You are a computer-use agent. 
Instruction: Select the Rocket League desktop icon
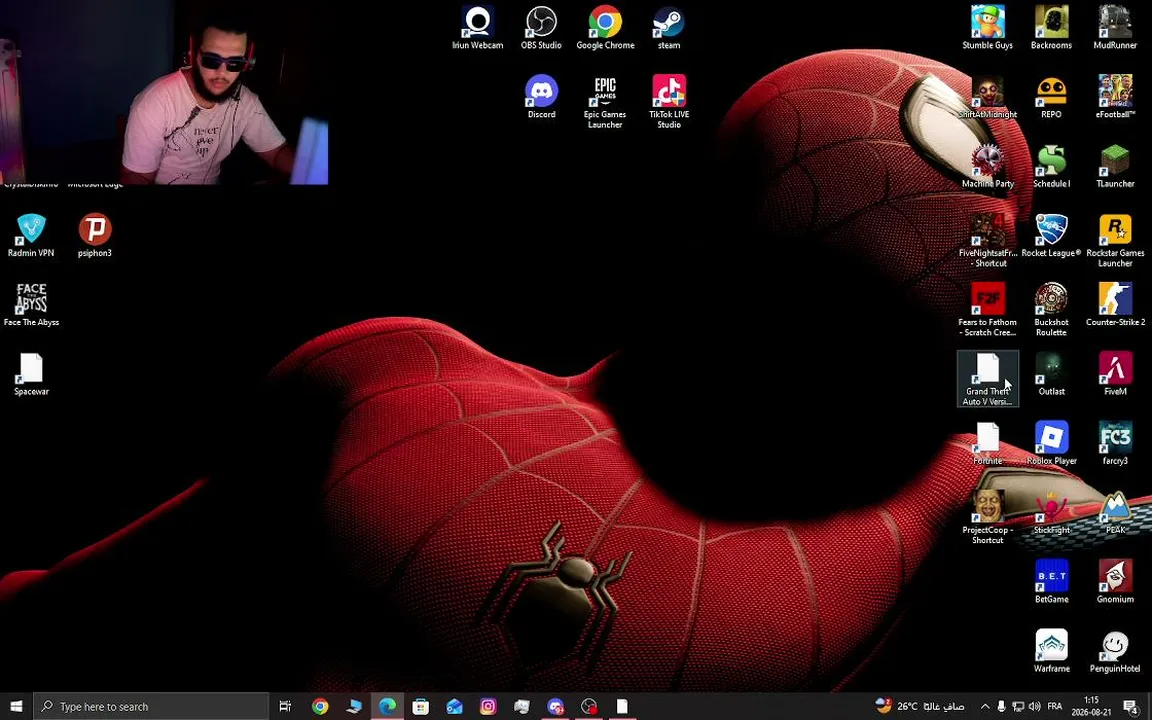click(x=1051, y=235)
